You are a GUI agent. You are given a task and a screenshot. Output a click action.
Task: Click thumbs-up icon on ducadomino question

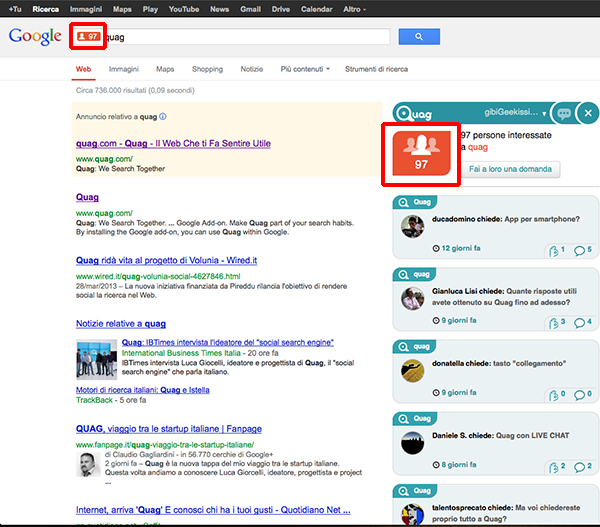[554, 251]
